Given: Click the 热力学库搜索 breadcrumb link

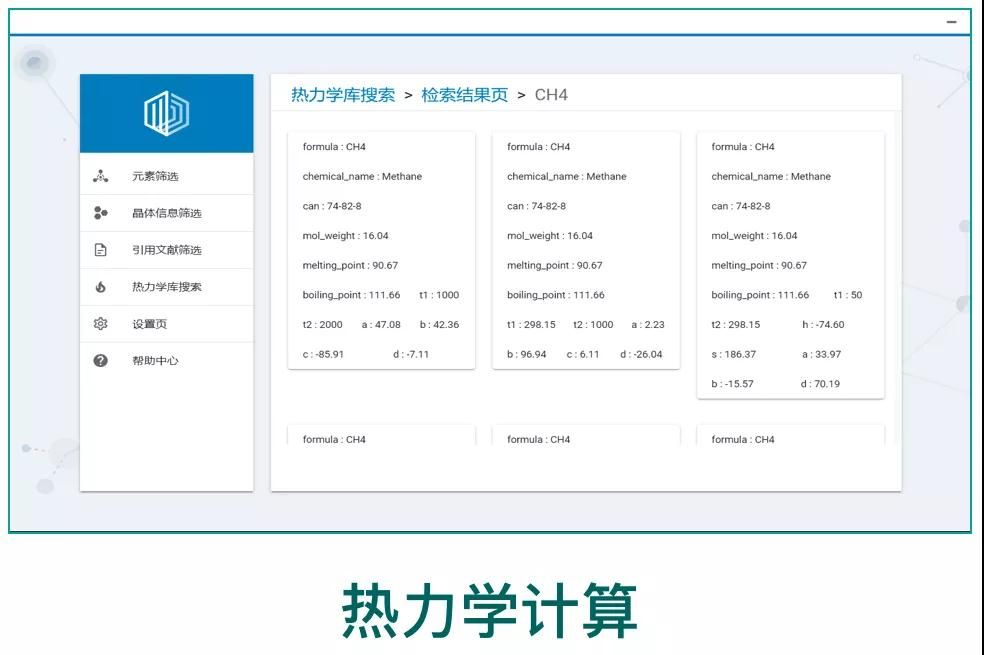Looking at the screenshot, I should click(x=342, y=95).
